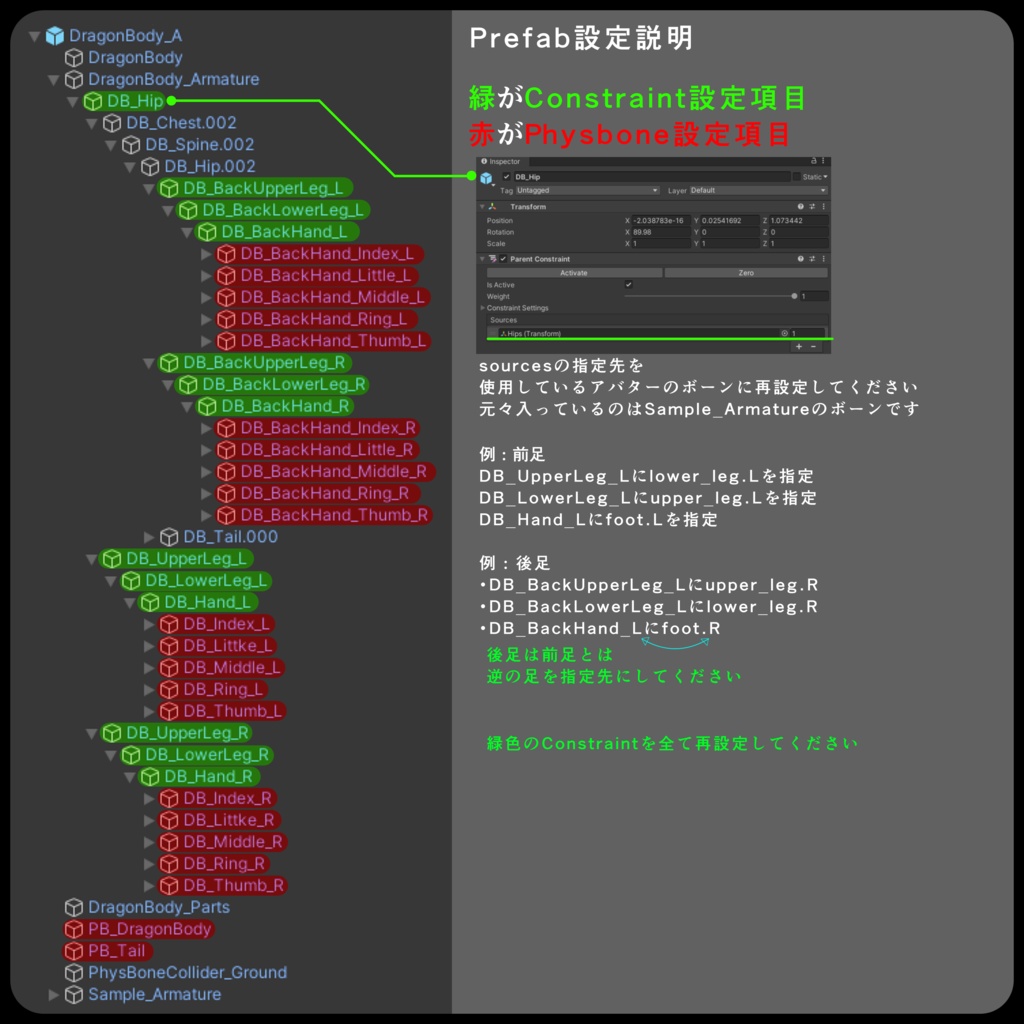Collapse the DB_UpperLeg_R tree node
The image size is (1024, 1024).
click(x=91, y=733)
